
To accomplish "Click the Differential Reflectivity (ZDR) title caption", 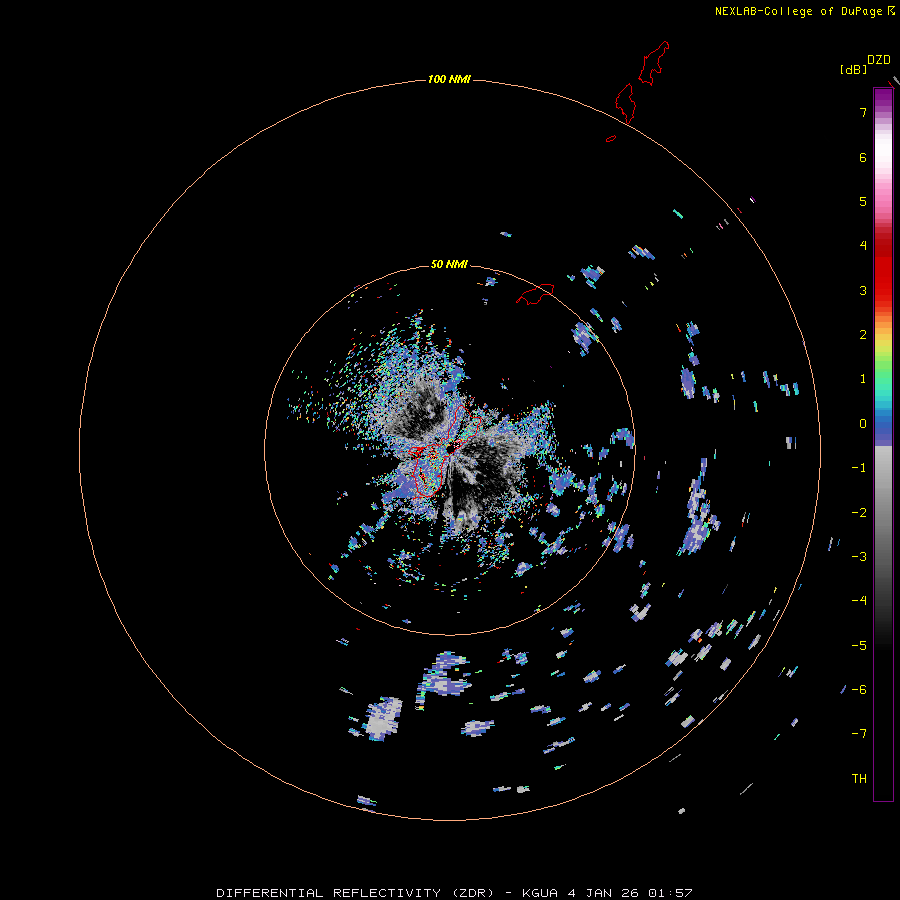I will [x=454, y=893].
